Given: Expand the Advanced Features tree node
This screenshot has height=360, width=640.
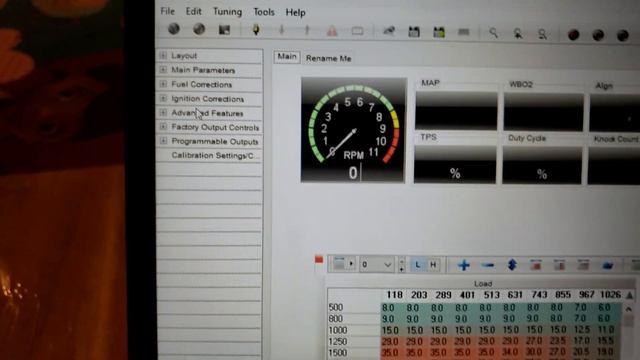Looking at the screenshot, I should [x=163, y=112].
